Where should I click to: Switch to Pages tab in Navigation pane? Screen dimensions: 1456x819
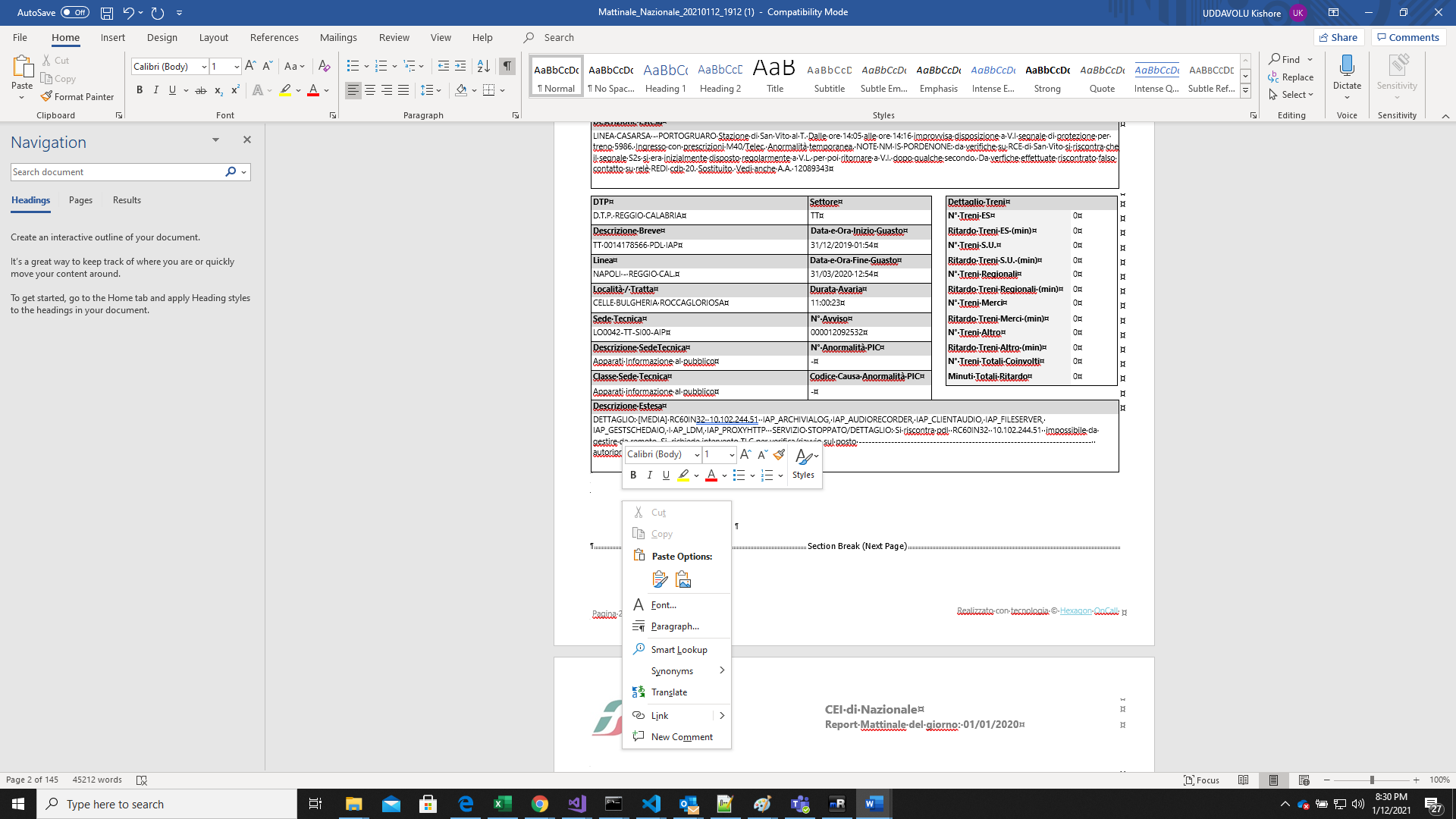pos(80,200)
